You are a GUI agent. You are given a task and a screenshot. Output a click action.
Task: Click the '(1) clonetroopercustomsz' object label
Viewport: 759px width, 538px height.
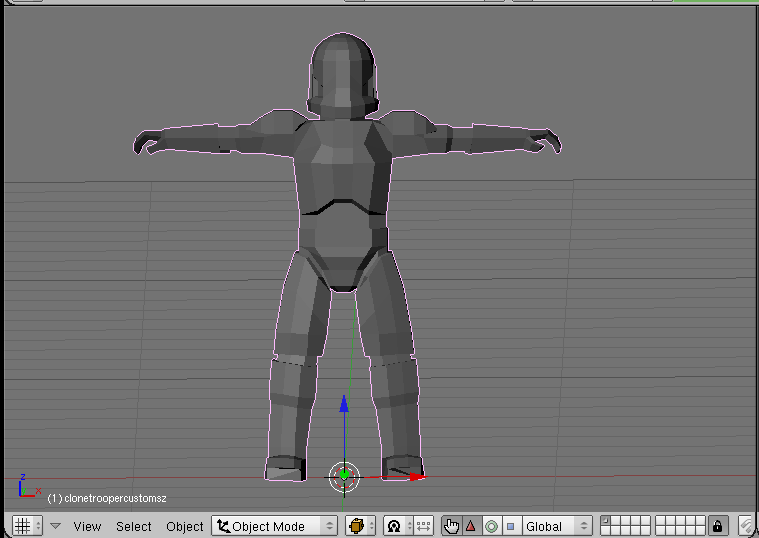(x=107, y=498)
